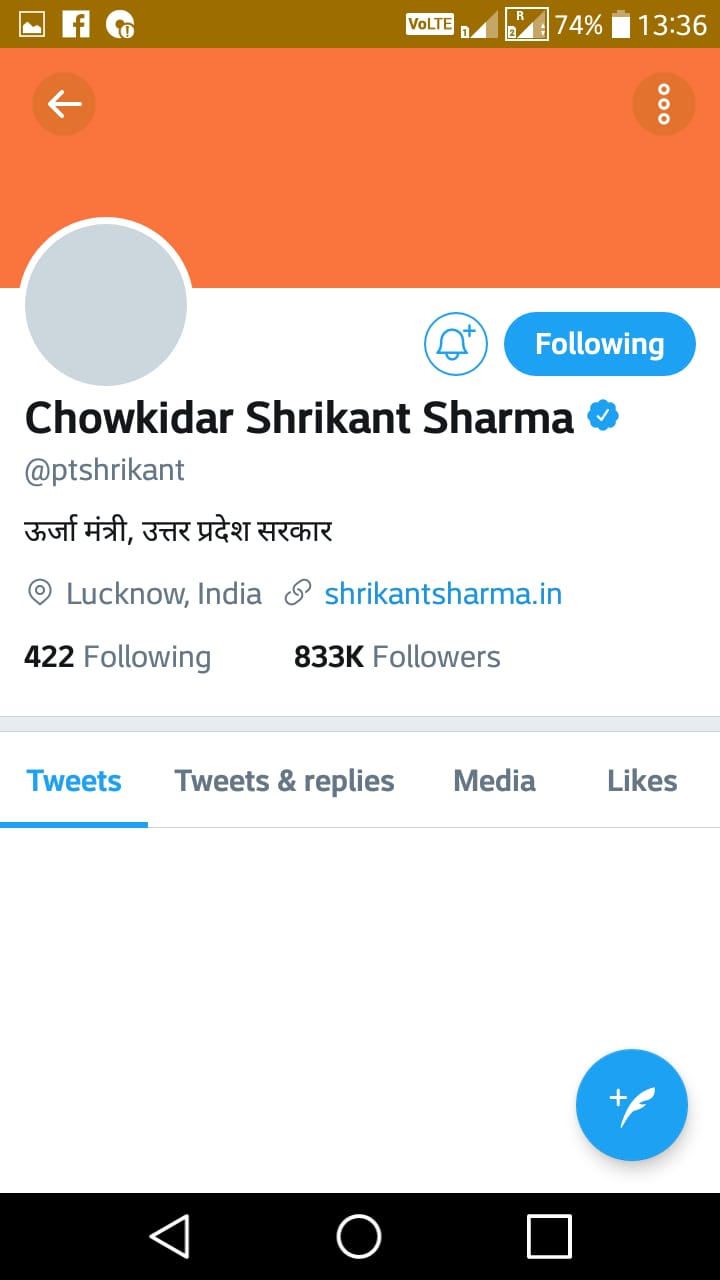Open the profile avatar picture
The width and height of the screenshot is (720, 1280).
point(106,304)
